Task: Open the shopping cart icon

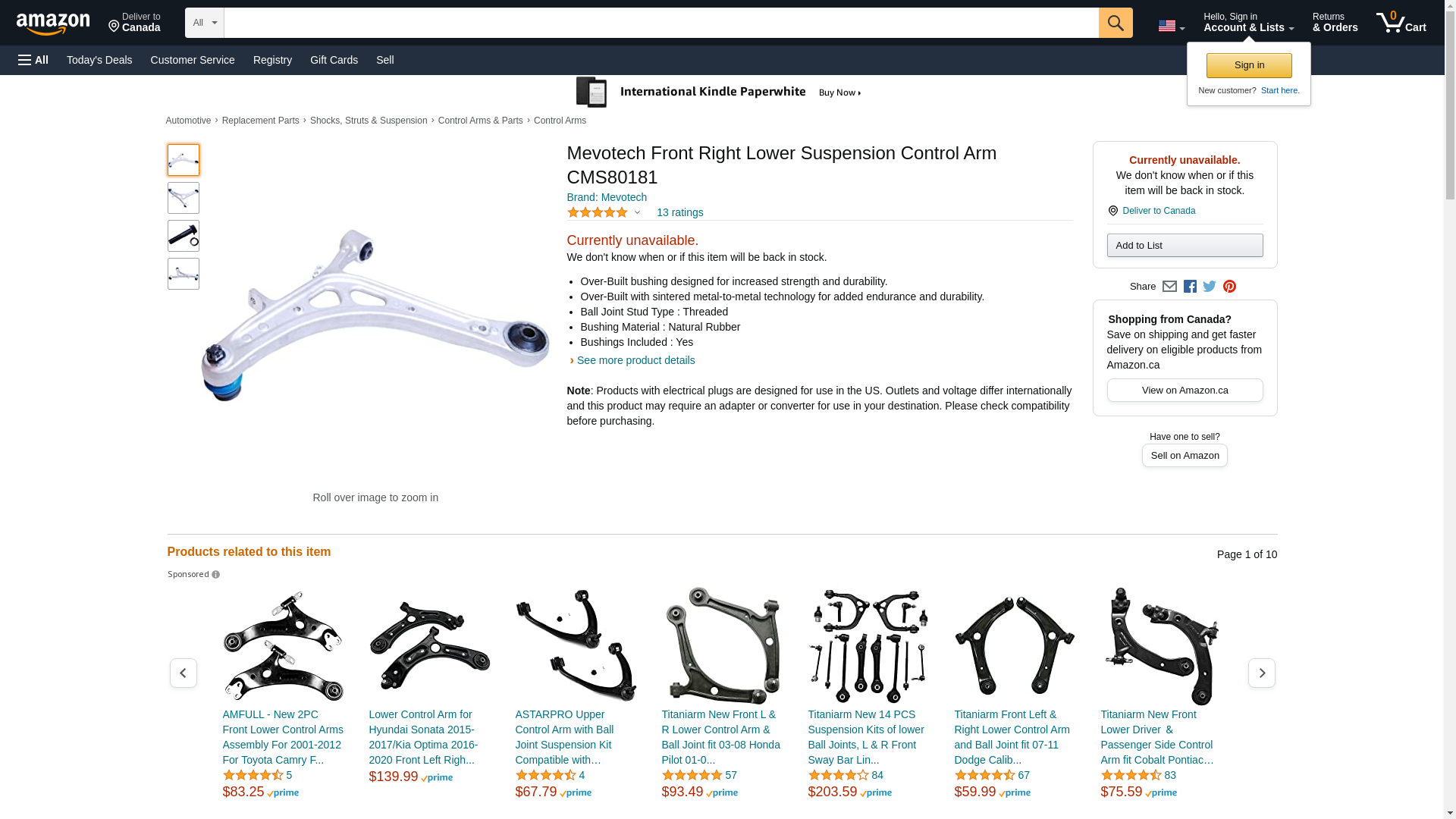Action: click(1401, 23)
